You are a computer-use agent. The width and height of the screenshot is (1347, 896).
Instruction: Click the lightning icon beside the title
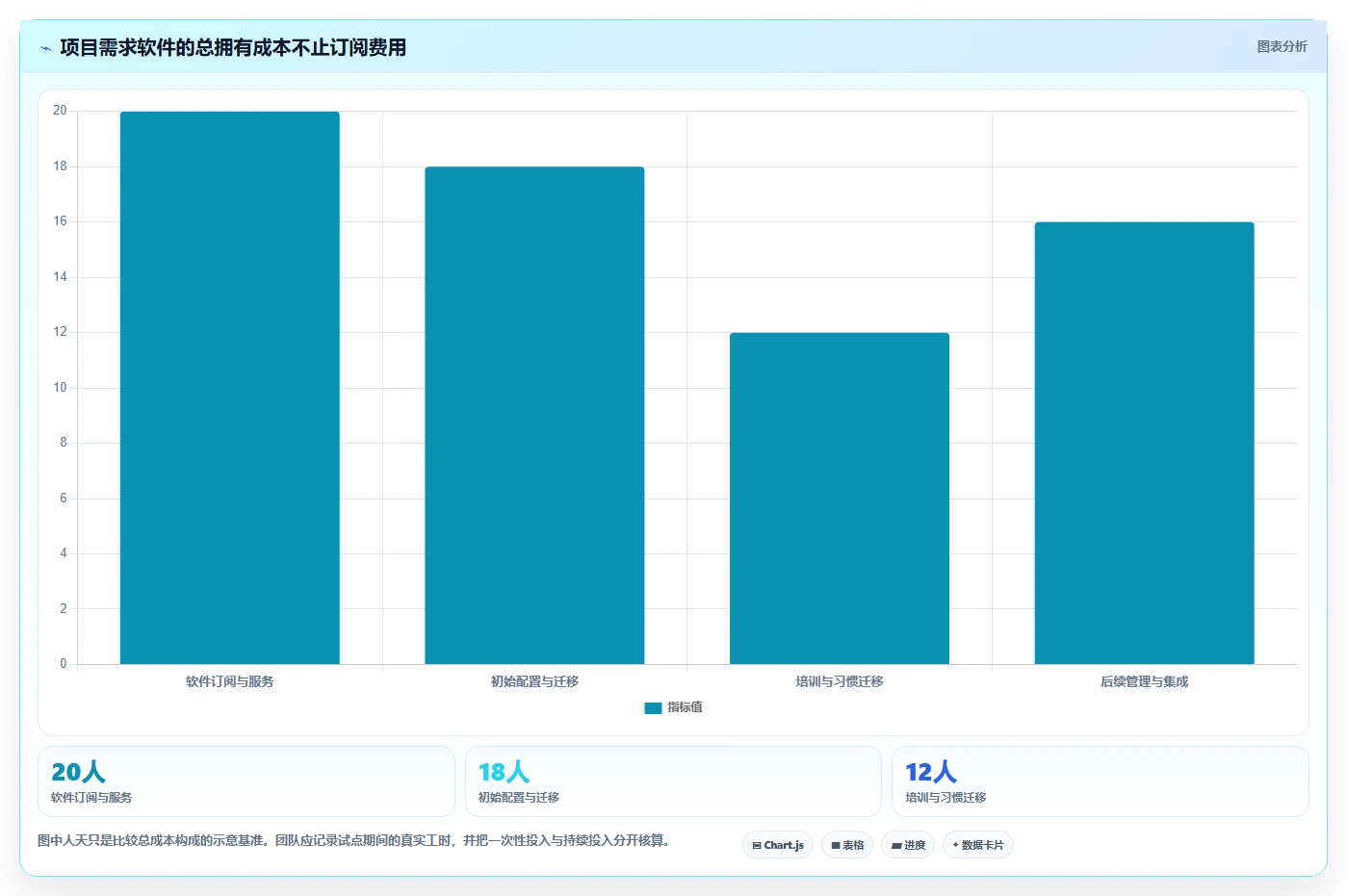tap(45, 48)
